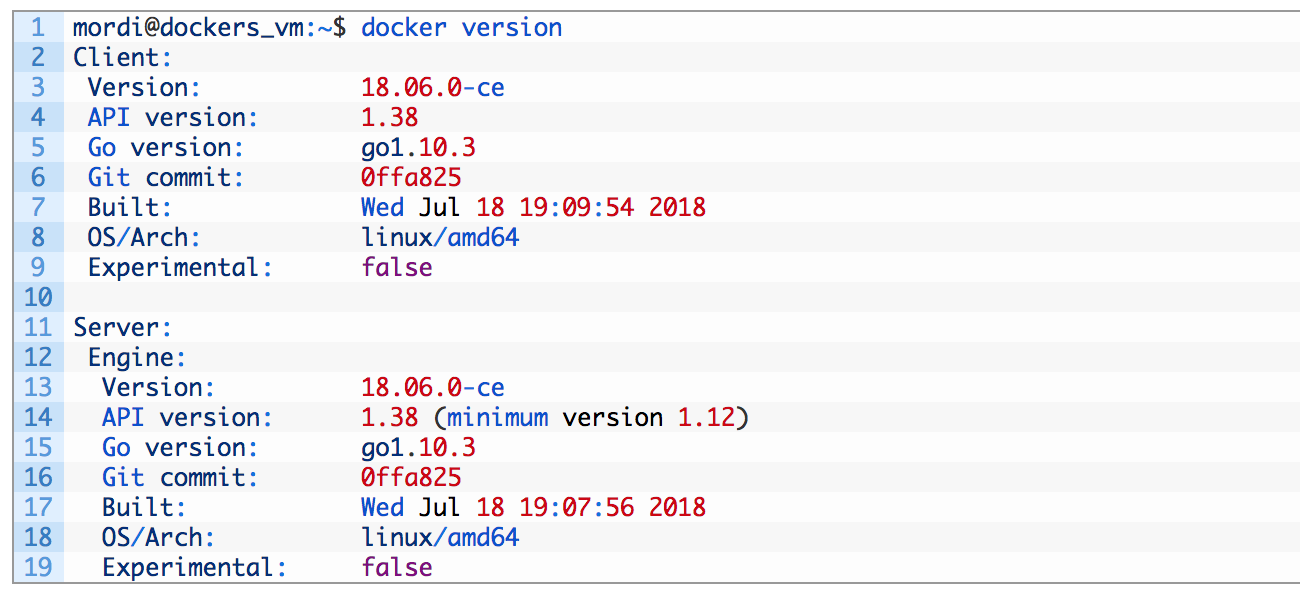Click the "docker version" command text

tap(461, 27)
